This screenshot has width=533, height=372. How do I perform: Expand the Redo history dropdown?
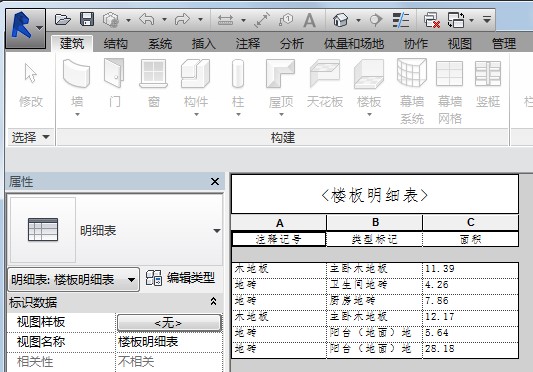click(x=201, y=20)
